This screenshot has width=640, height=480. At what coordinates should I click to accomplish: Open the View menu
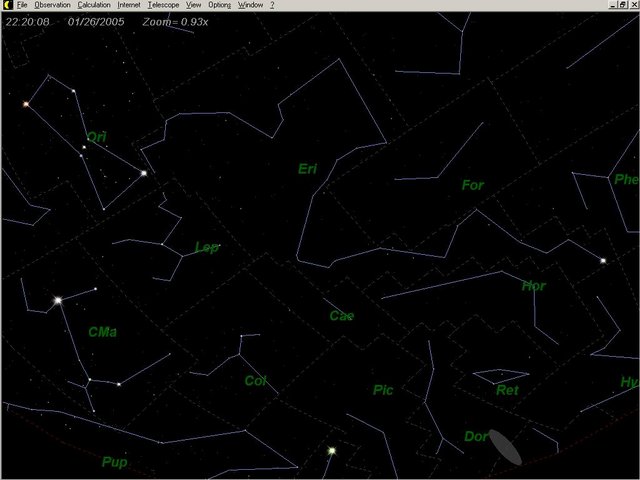click(x=194, y=5)
